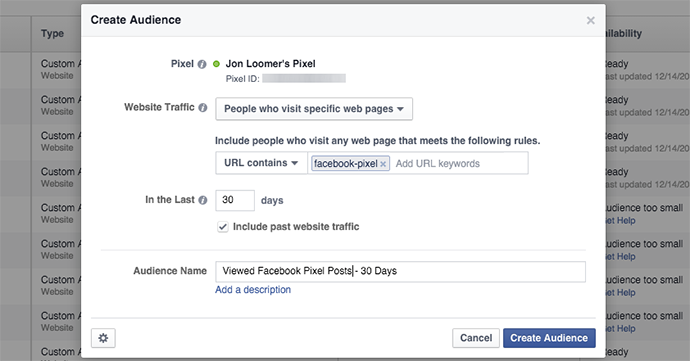Close the Create Audience dialog
690x361 pixels.
click(591, 20)
